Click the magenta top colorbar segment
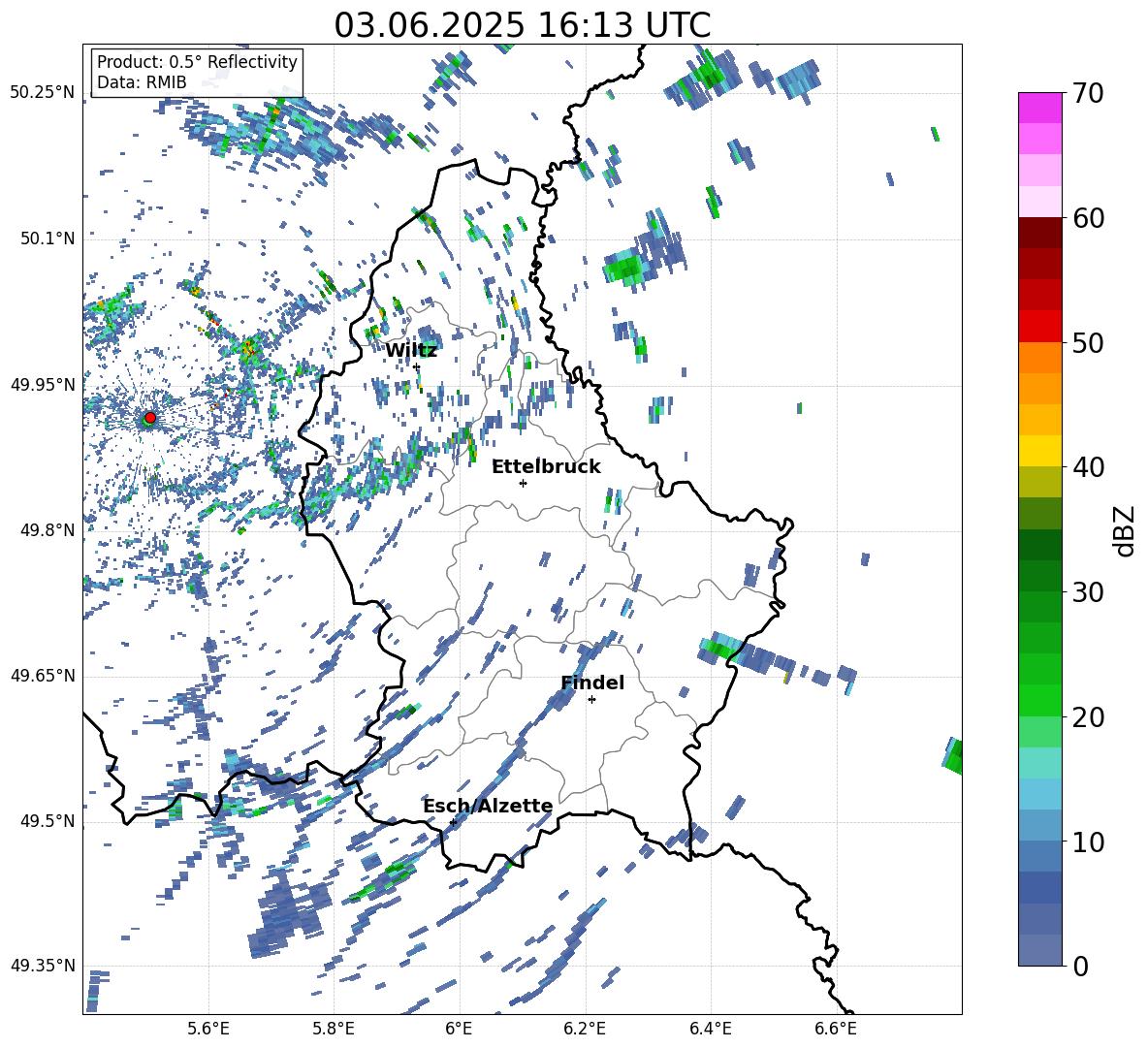The height and width of the screenshot is (1048, 1148). coord(1039,108)
